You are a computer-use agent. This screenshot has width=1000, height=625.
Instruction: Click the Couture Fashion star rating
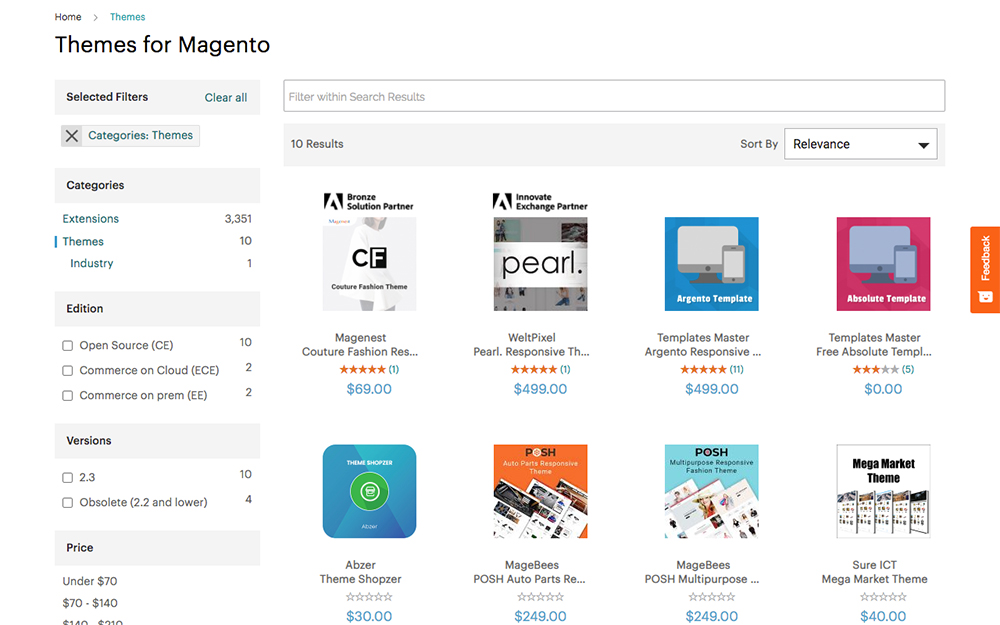[362, 369]
